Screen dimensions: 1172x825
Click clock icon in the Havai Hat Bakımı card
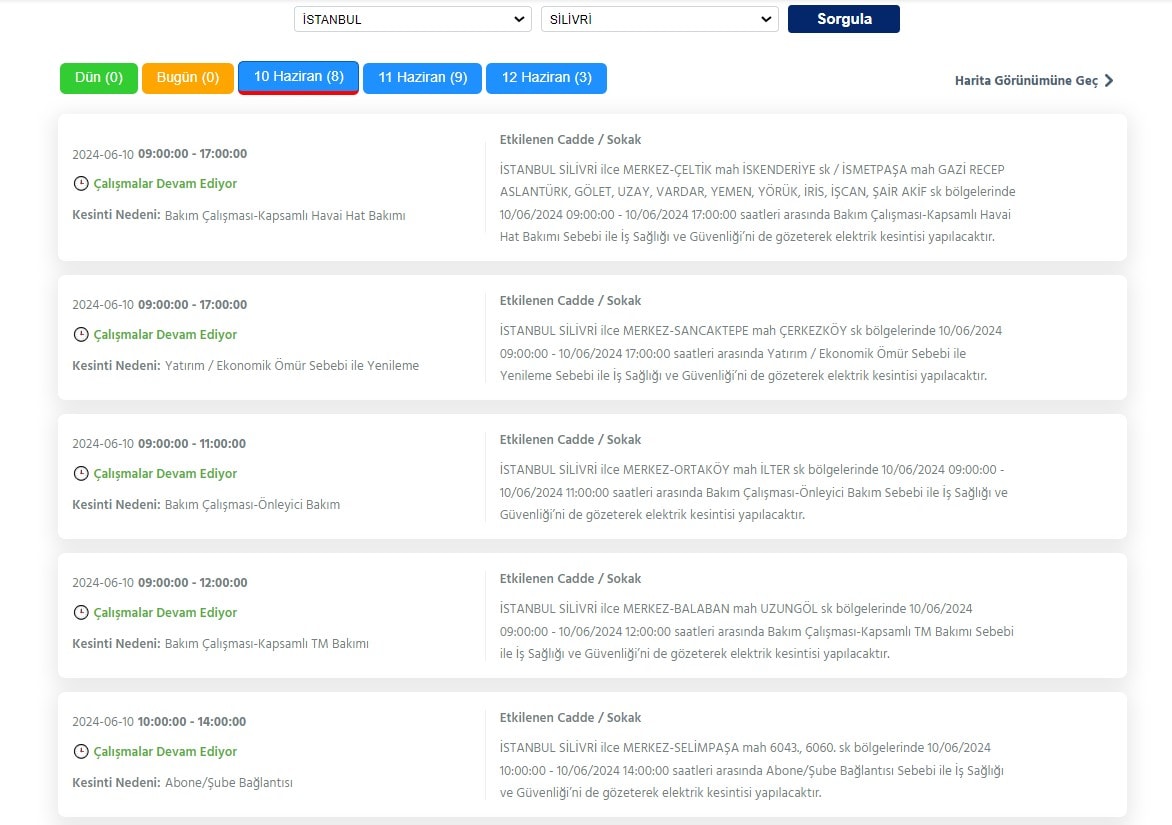81,183
